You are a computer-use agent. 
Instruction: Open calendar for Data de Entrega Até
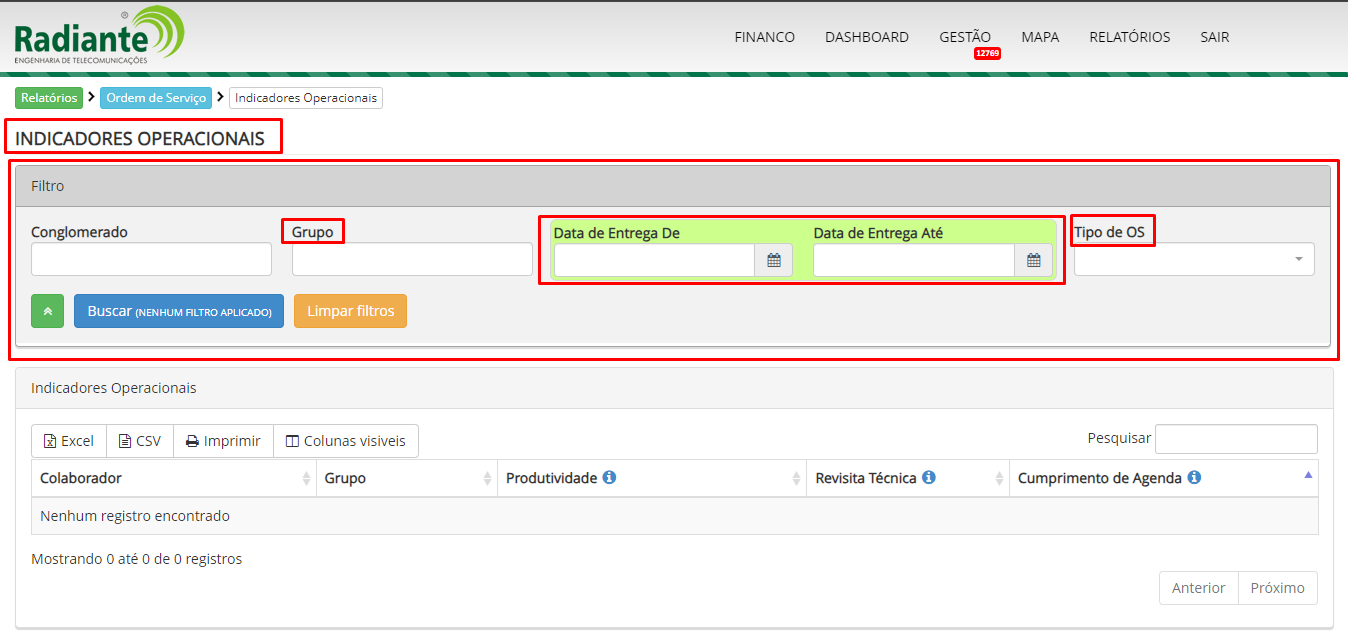(x=1033, y=260)
